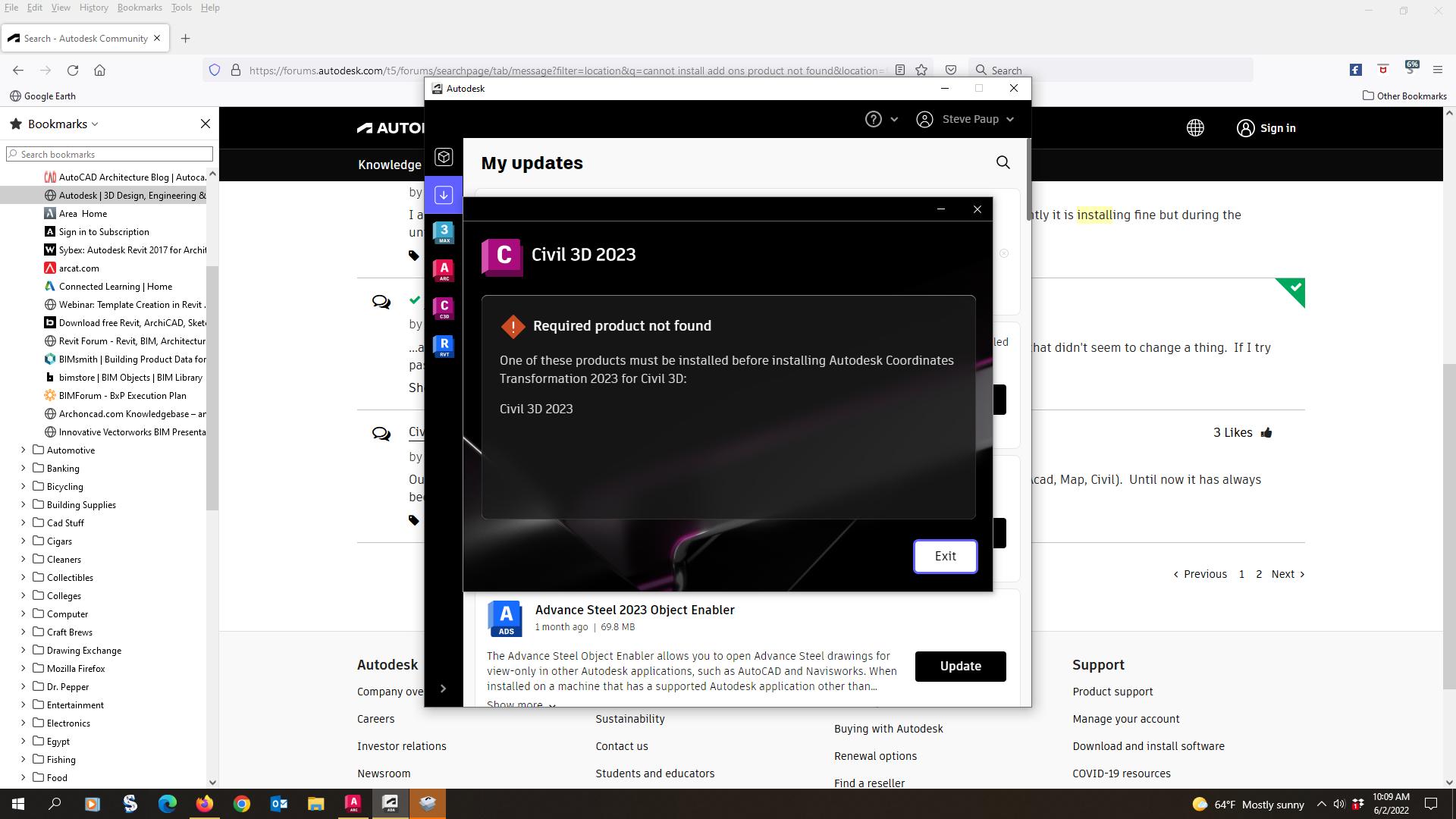The height and width of the screenshot is (819, 1456).
Task: Reload the current browser page
Action: pos(73,71)
